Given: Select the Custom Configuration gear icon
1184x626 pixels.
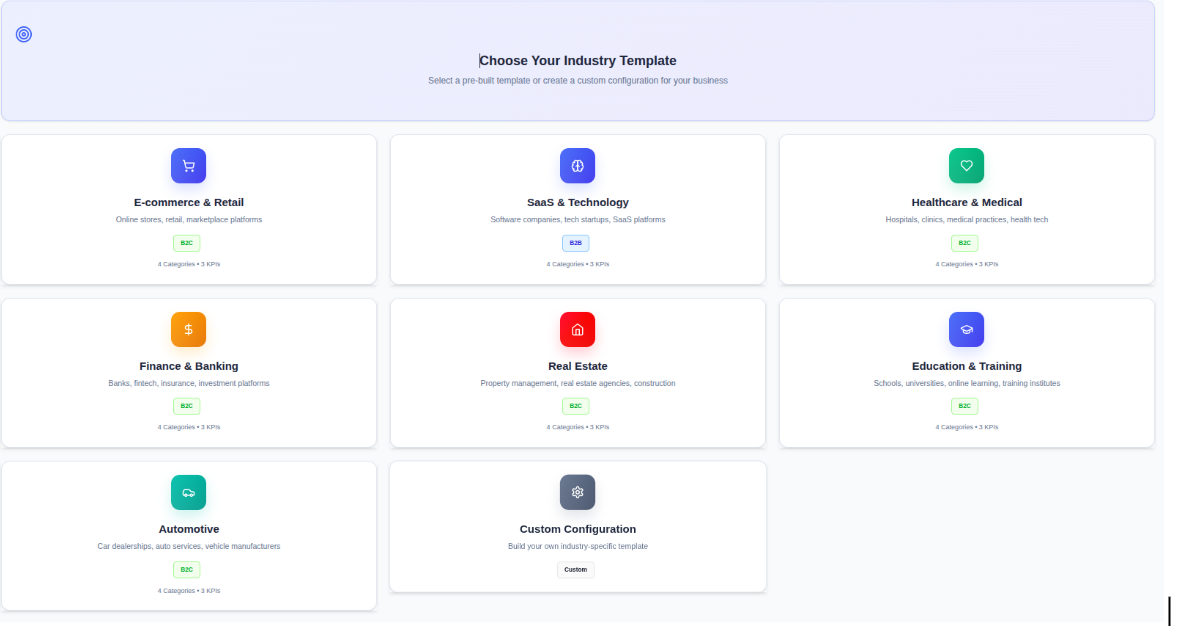Looking at the screenshot, I should [x=578, y=492].
